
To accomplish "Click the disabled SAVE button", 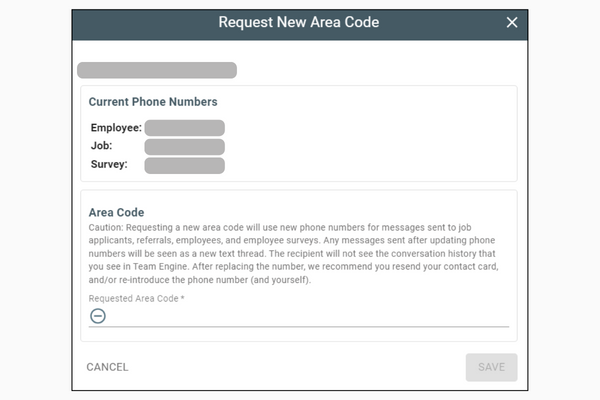I will click(x=491, y=367).
